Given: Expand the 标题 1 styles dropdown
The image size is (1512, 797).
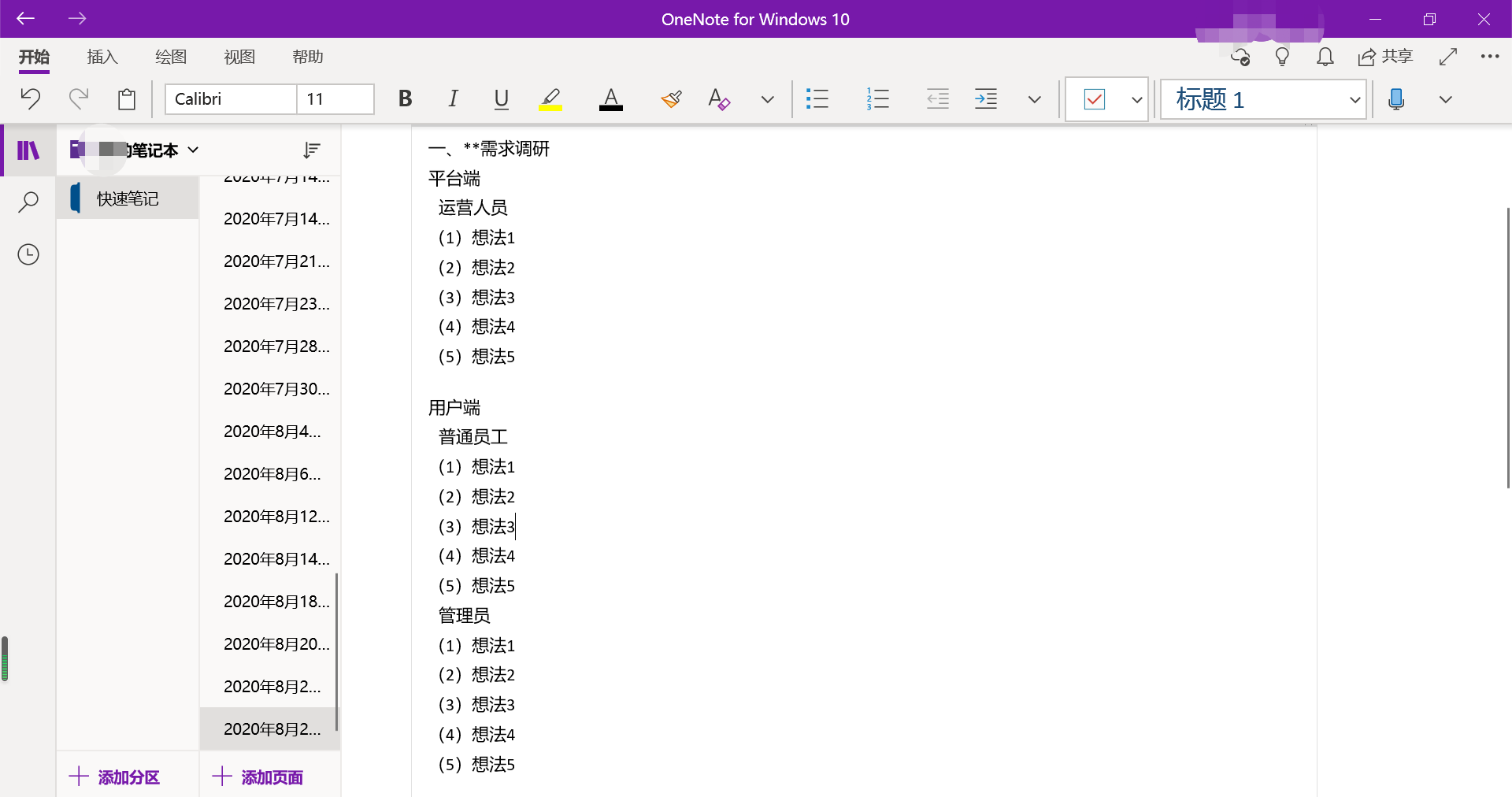Looking at the screenshot, I should pos(1354,100).
